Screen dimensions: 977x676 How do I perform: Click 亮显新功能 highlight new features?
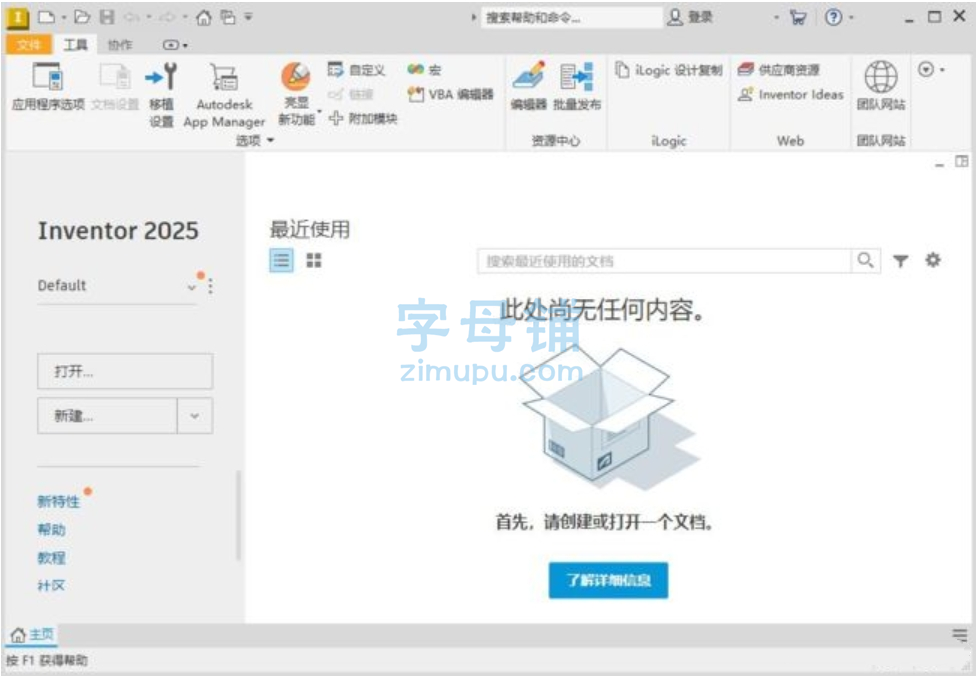pos(296,94)
